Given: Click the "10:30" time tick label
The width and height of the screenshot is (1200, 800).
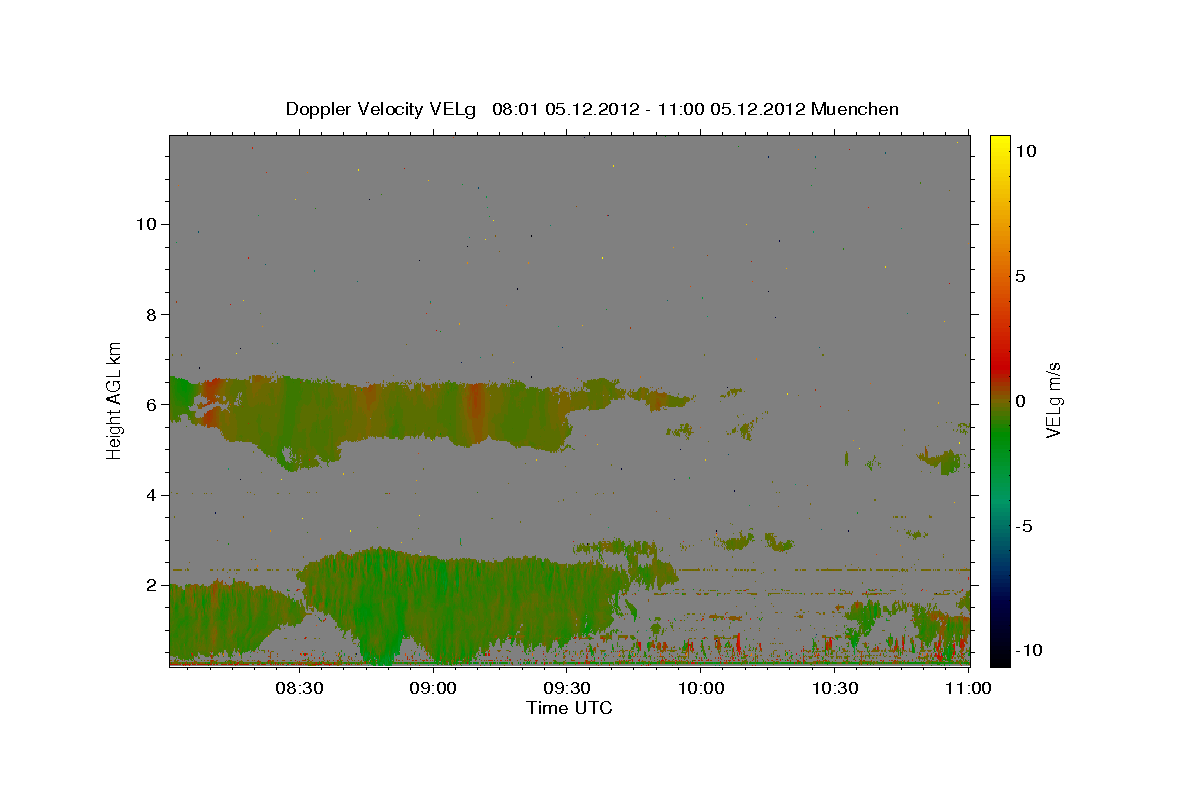Looking at the screenshot, I should [x=835, y=688].
